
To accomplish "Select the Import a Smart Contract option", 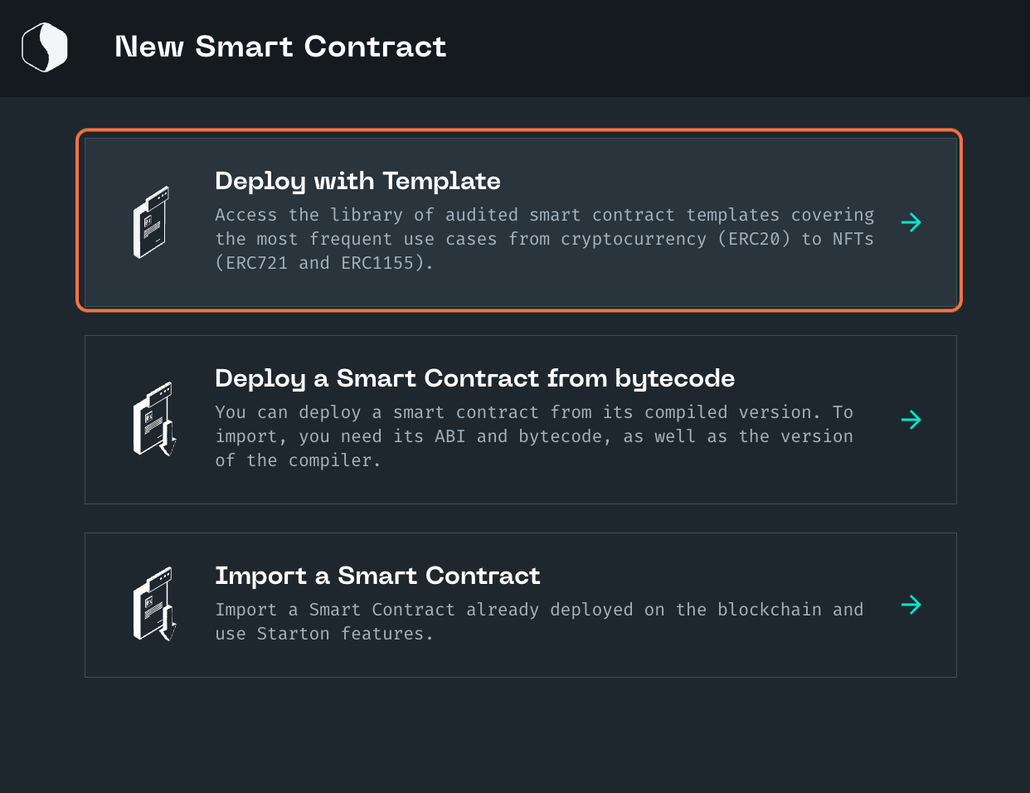I will tap(519, 604).
